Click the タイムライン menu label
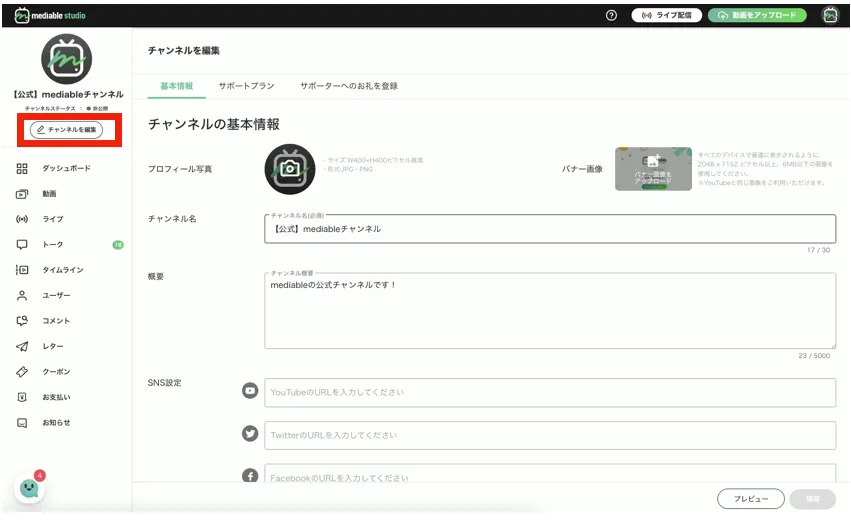Screen dimensions: 851x521 [x=63, y=270]
